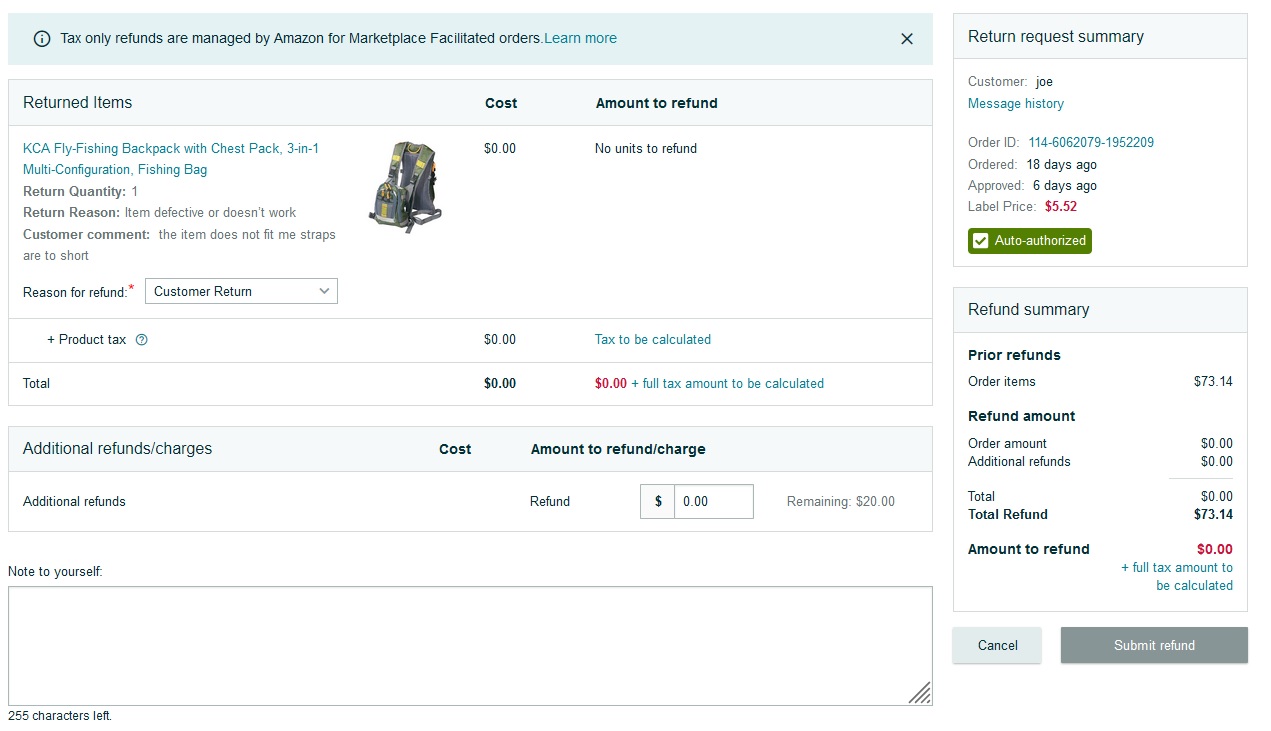Click the Tax to be calculated link
This screenshot has width=1271, height=731.
652,340
